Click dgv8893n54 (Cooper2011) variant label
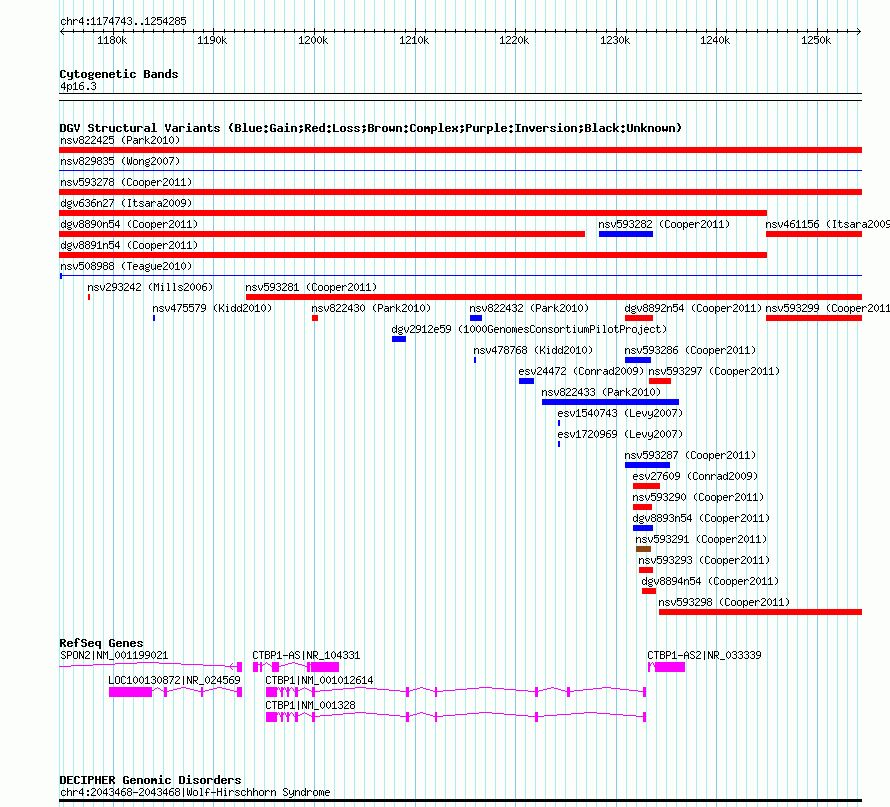890x807 pixels. pyautogui.click(x=701, y=518)
